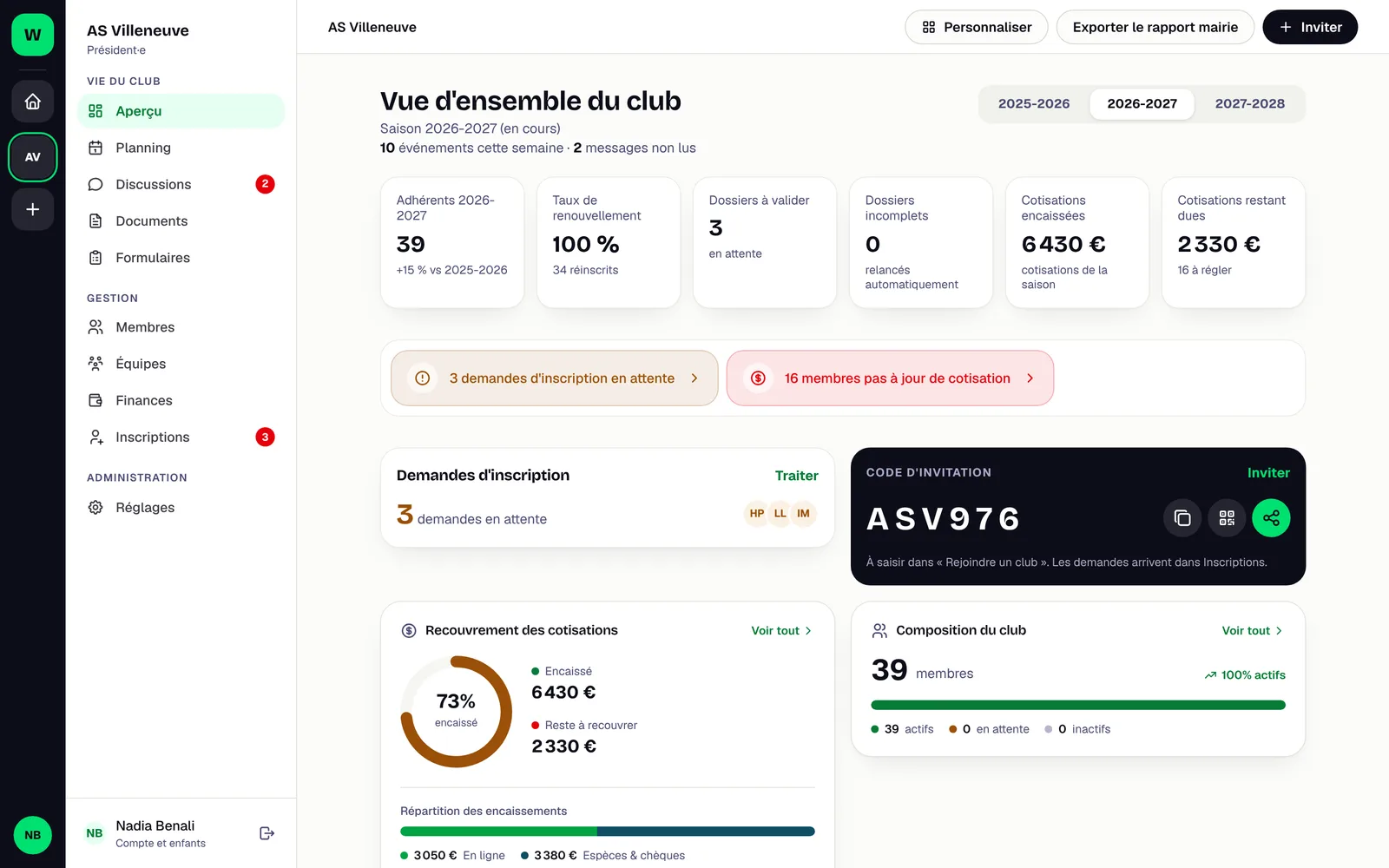The height and width of the screenshot is (868, 1389).
Task: Click the 73% encaissé donut chart
Action: 456,712
